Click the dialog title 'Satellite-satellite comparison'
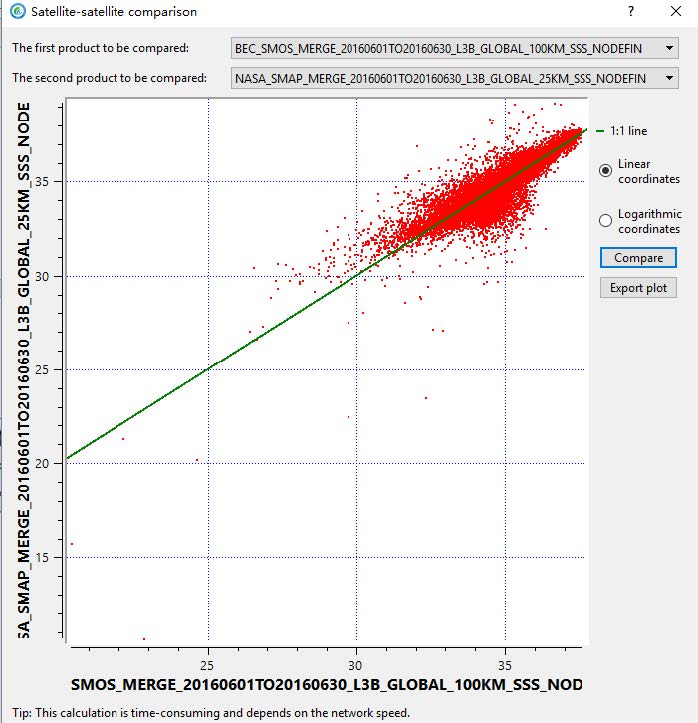Image resolution: width=698 pixels, height=723 pixels. click(114, 12)
